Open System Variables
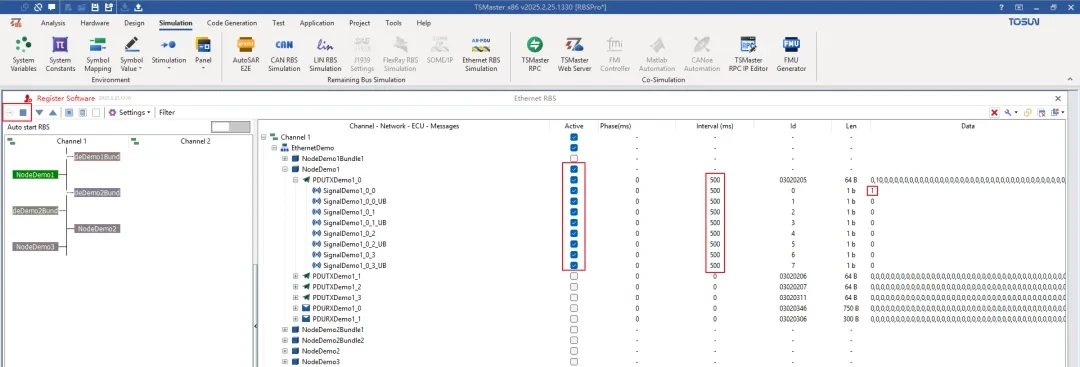 pyautogui.click(x=23, y=54)
